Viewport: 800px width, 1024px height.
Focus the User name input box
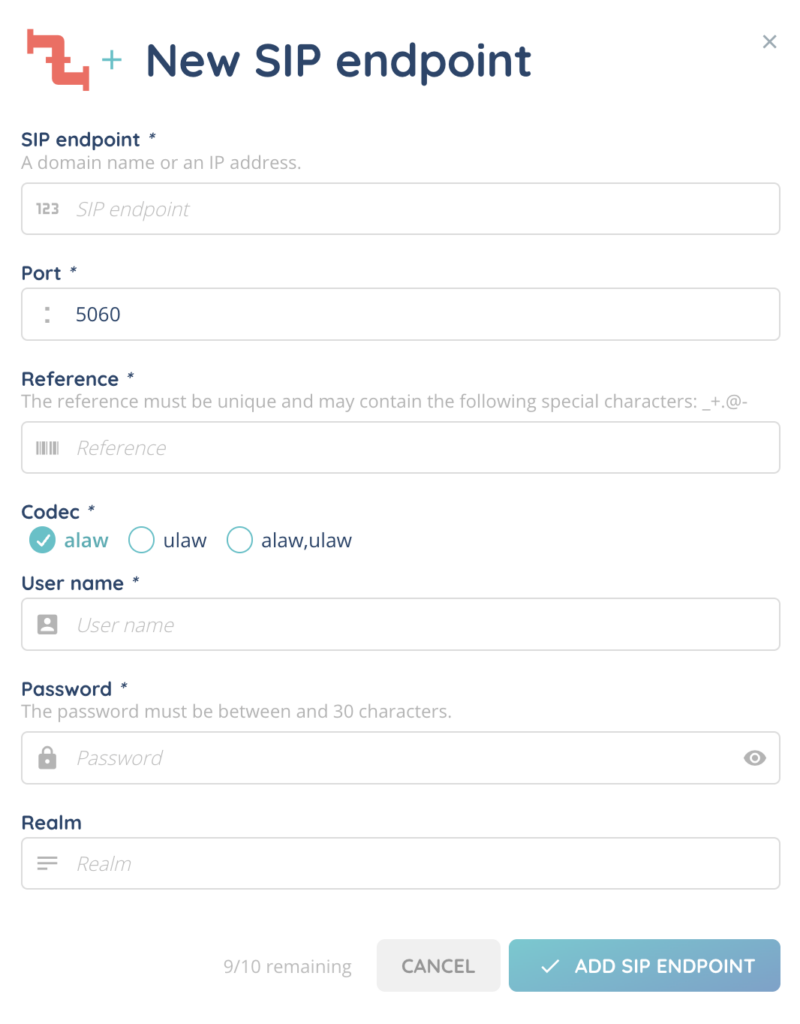(x=420, y=624)
